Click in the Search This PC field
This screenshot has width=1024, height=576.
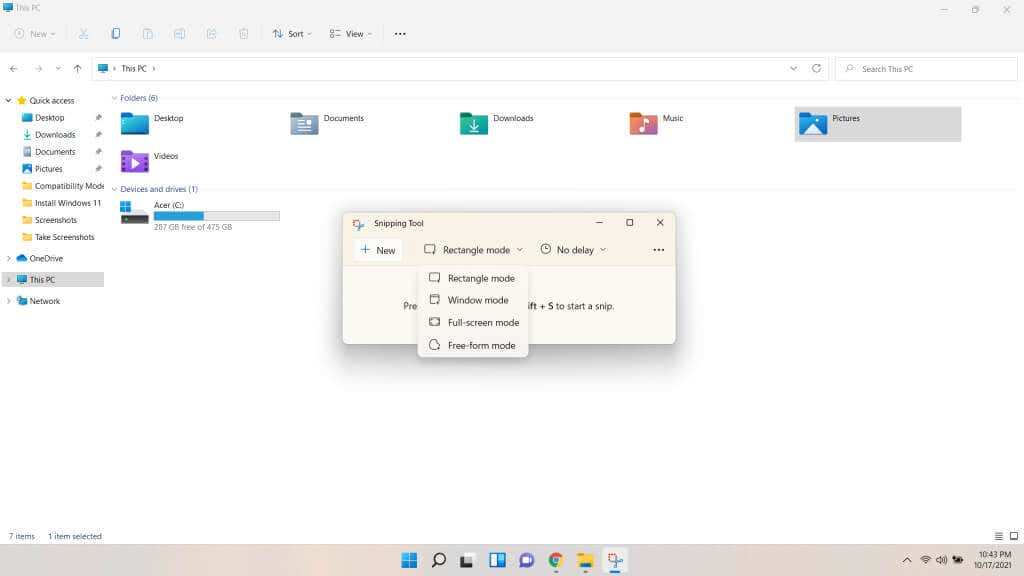[926, 69]
